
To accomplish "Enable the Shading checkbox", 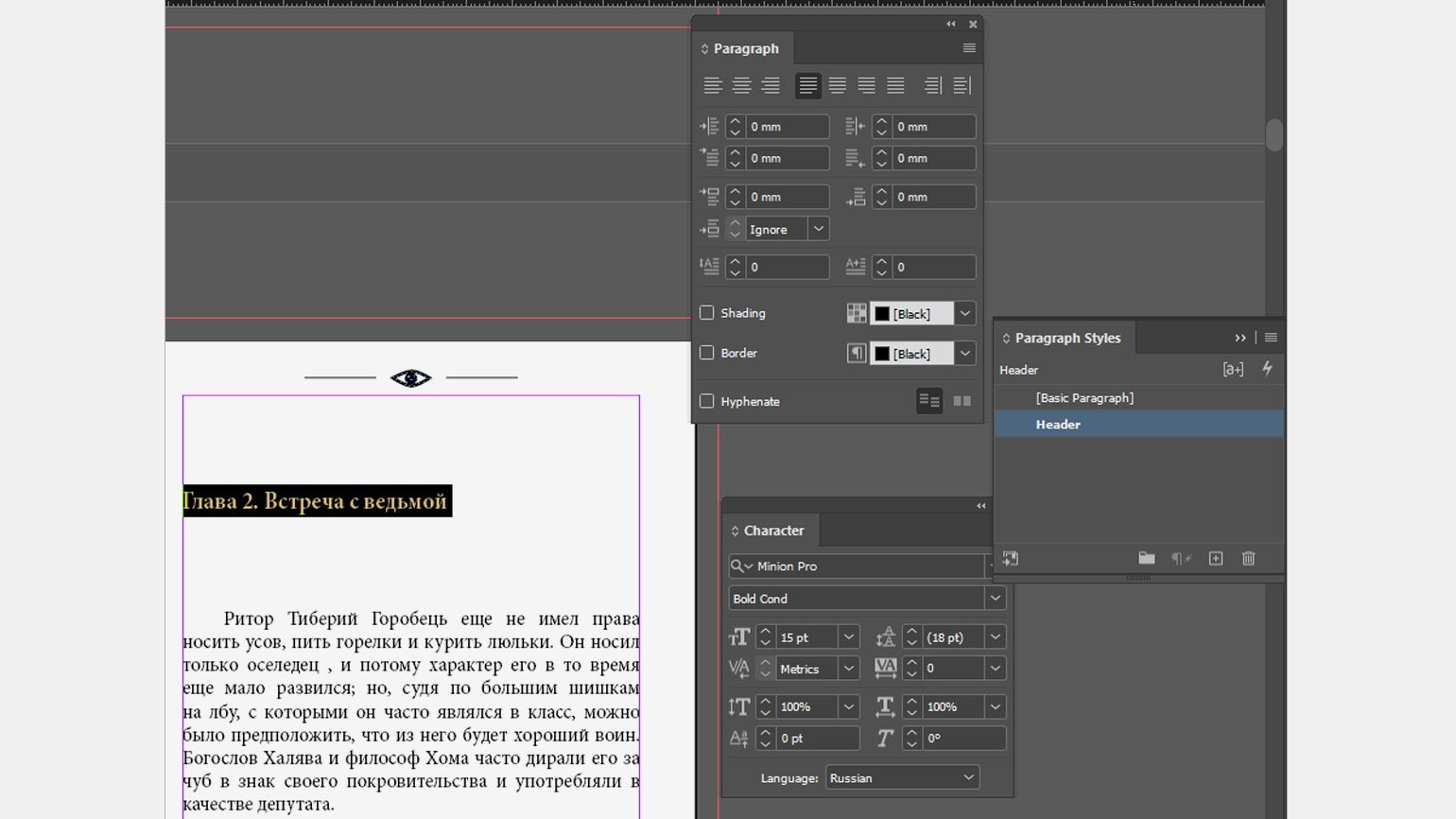I will pos(707,313).
